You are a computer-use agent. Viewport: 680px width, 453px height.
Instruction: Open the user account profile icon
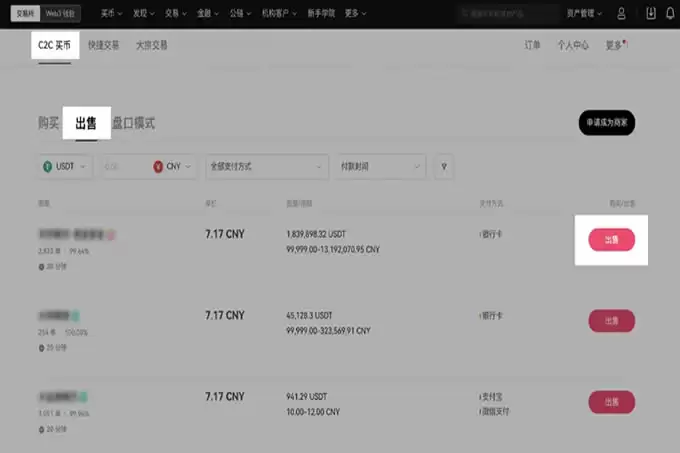(621, 13)
